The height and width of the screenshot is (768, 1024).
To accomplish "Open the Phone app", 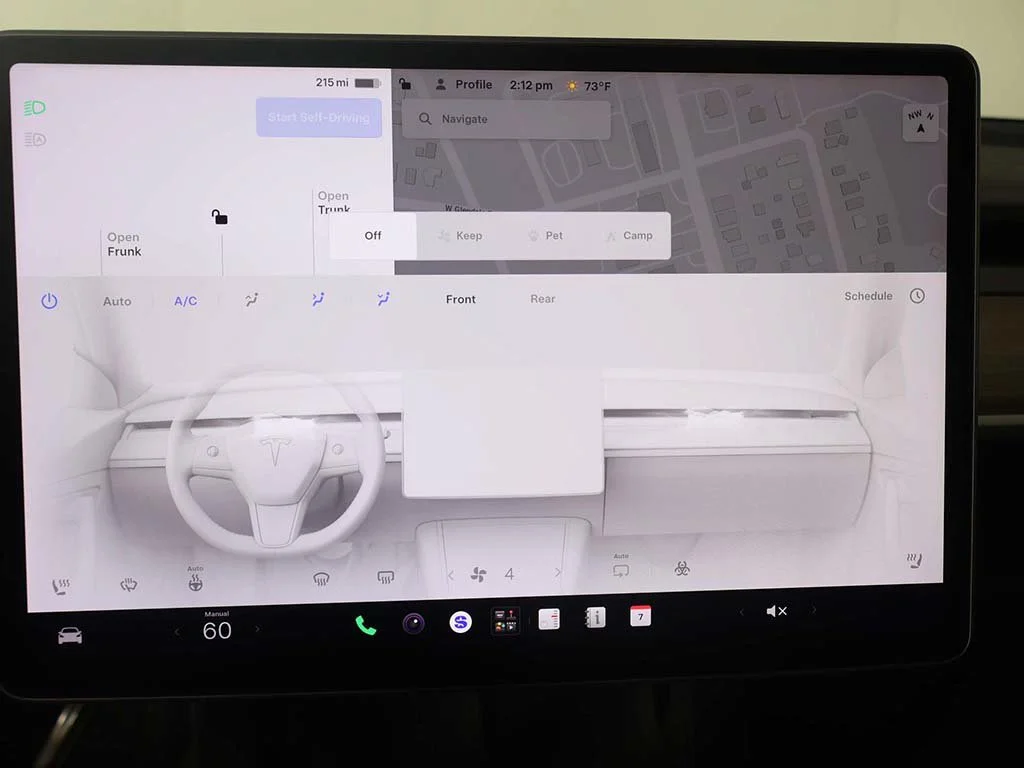I will coord(366,626).
